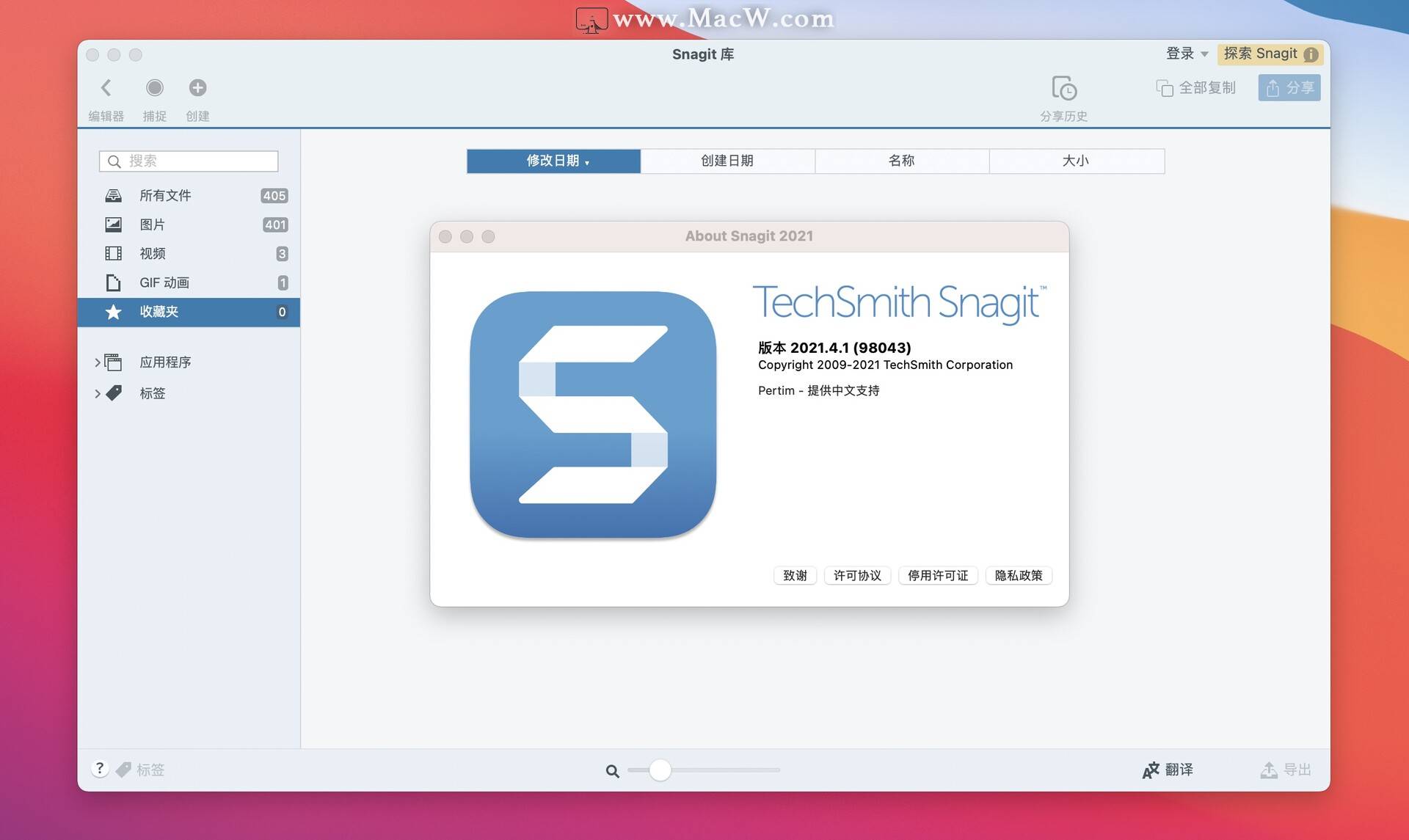Sort library by name tab

tap(902, 161)
